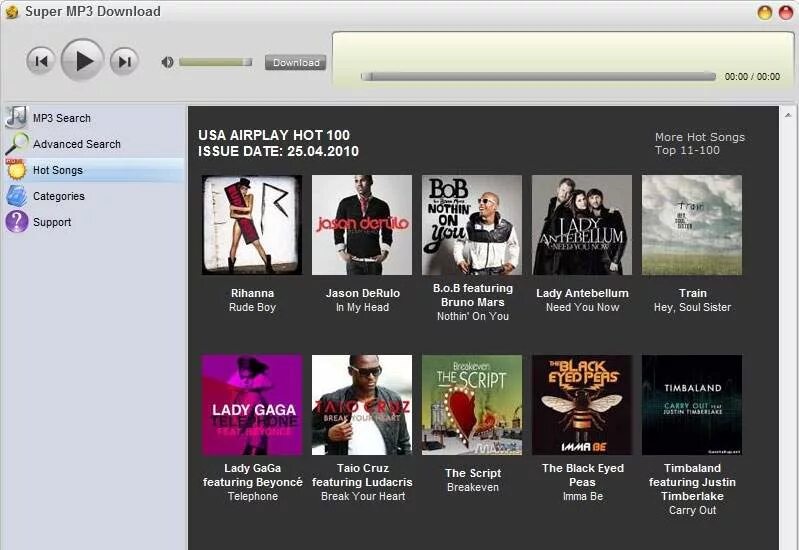Click the playback time display 00:00 / 00:00
The image size is (799, 550).
point(752,76)
